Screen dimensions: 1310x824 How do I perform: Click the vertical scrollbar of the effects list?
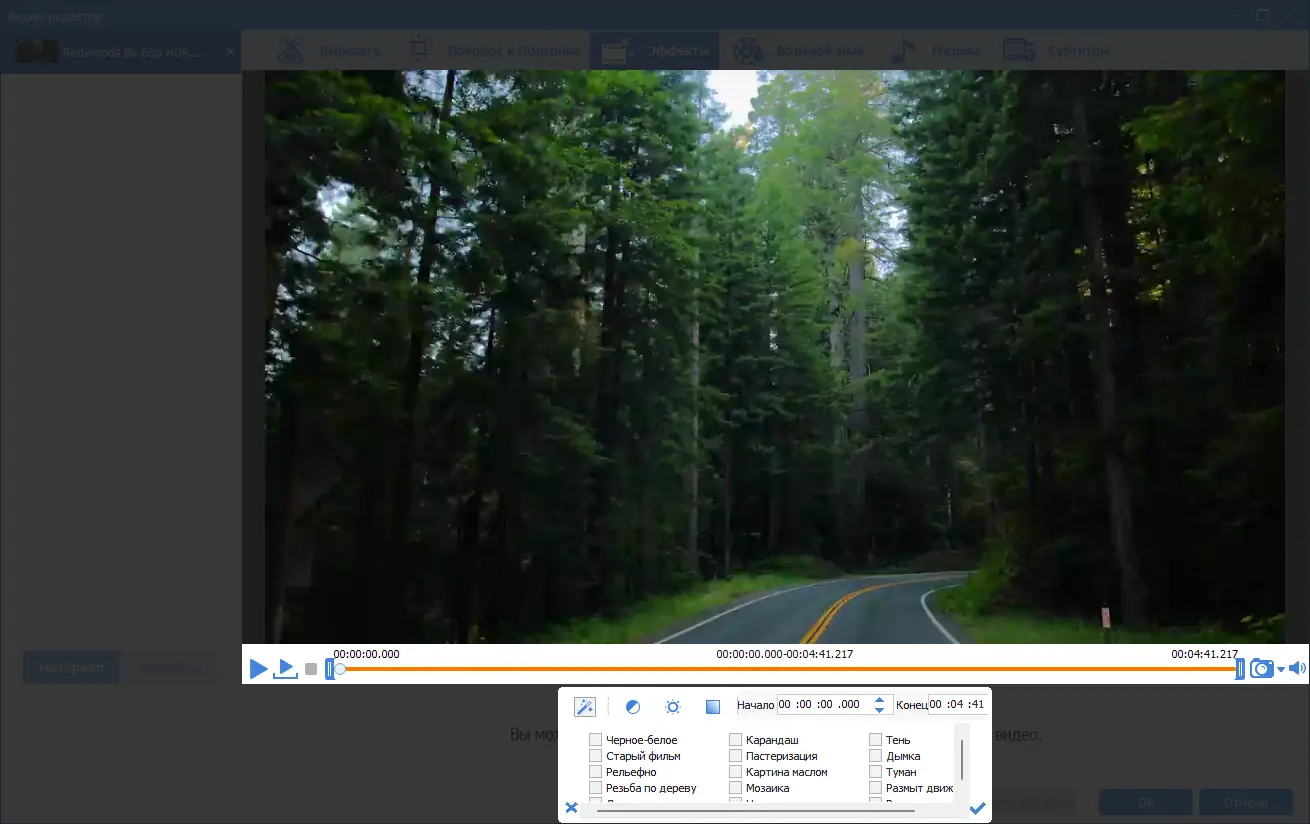pyautogui.click(x=962, y=760)
